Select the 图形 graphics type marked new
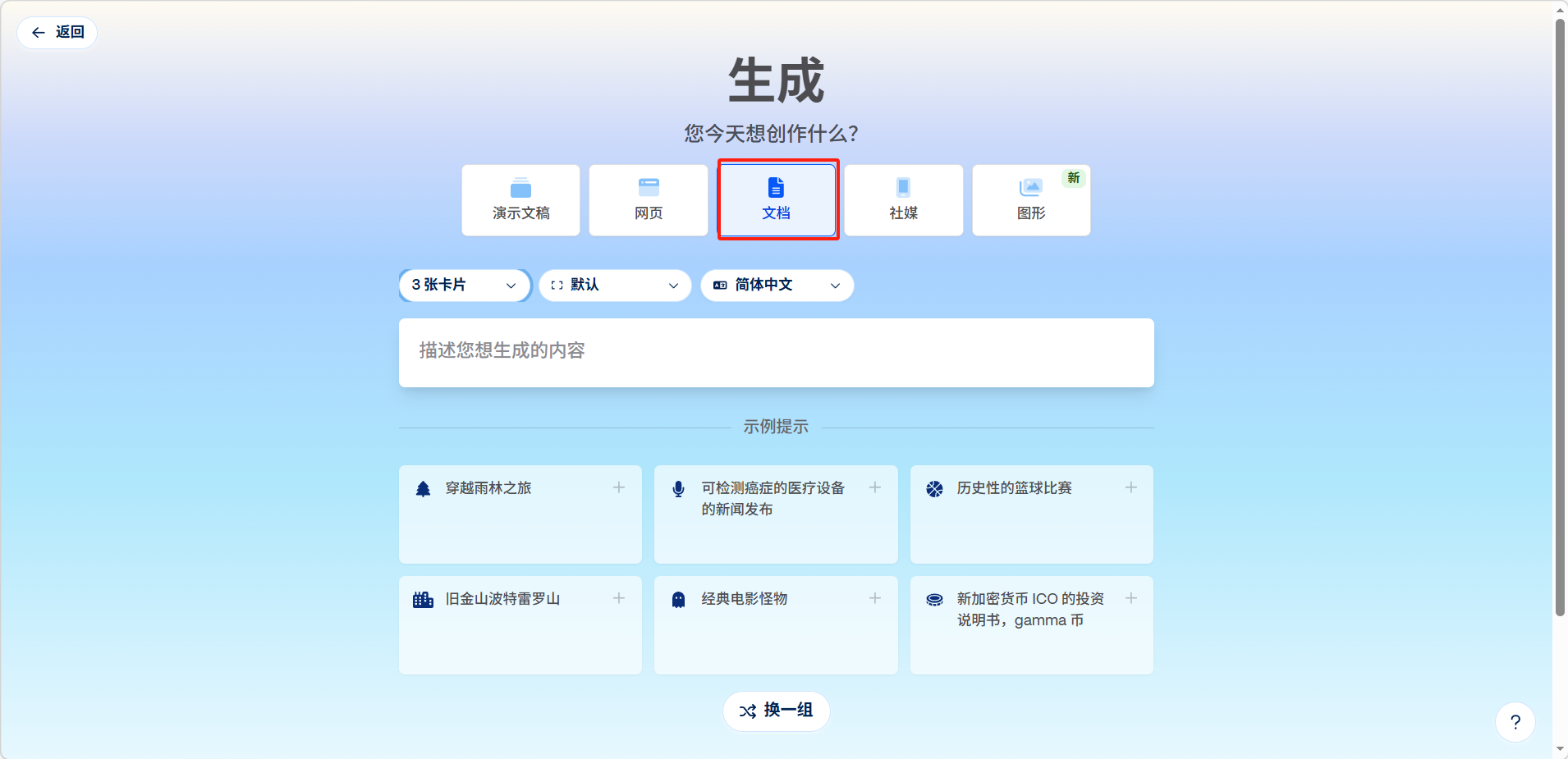Viewport: 1568px width, 759px height. [1031, 200]
